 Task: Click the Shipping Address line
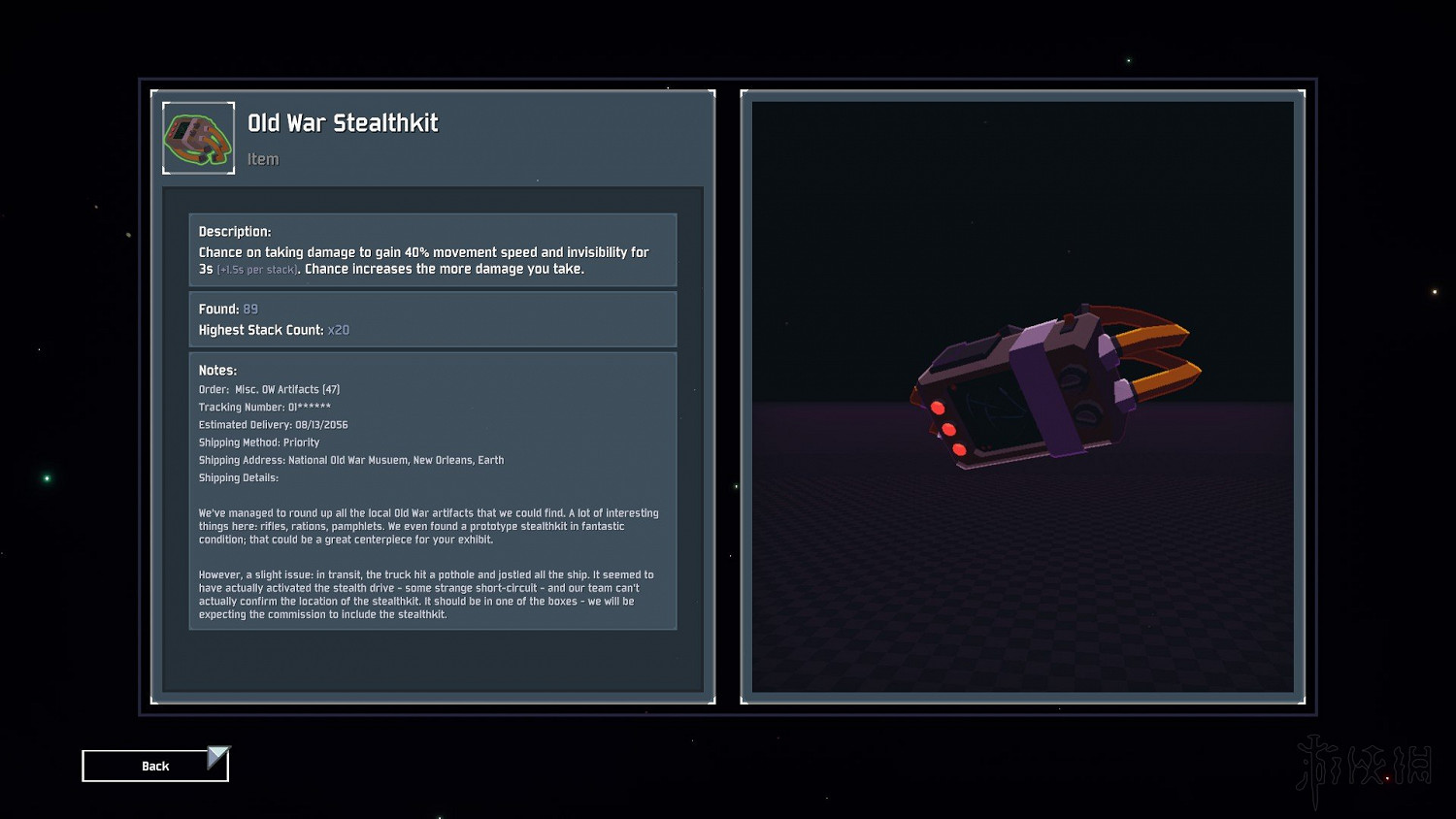click(x=350, y=460)
